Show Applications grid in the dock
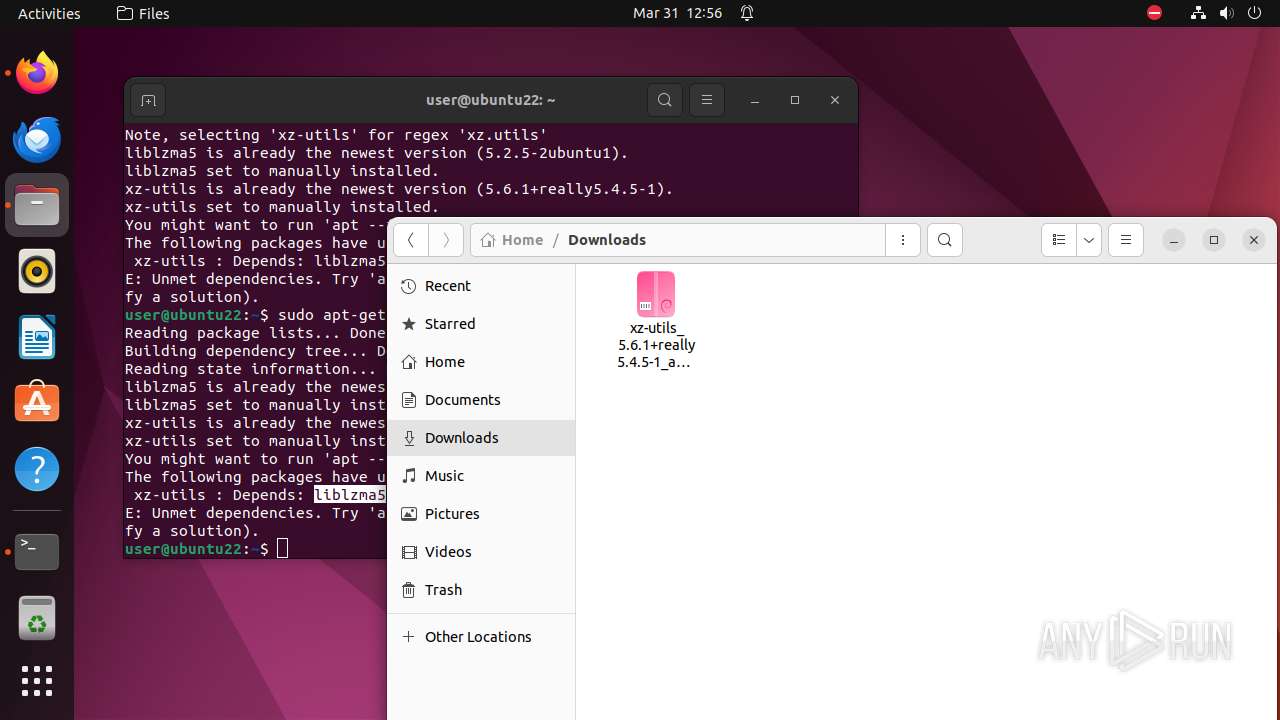This screenshot has height=720, width=1280. click(37, 681)
